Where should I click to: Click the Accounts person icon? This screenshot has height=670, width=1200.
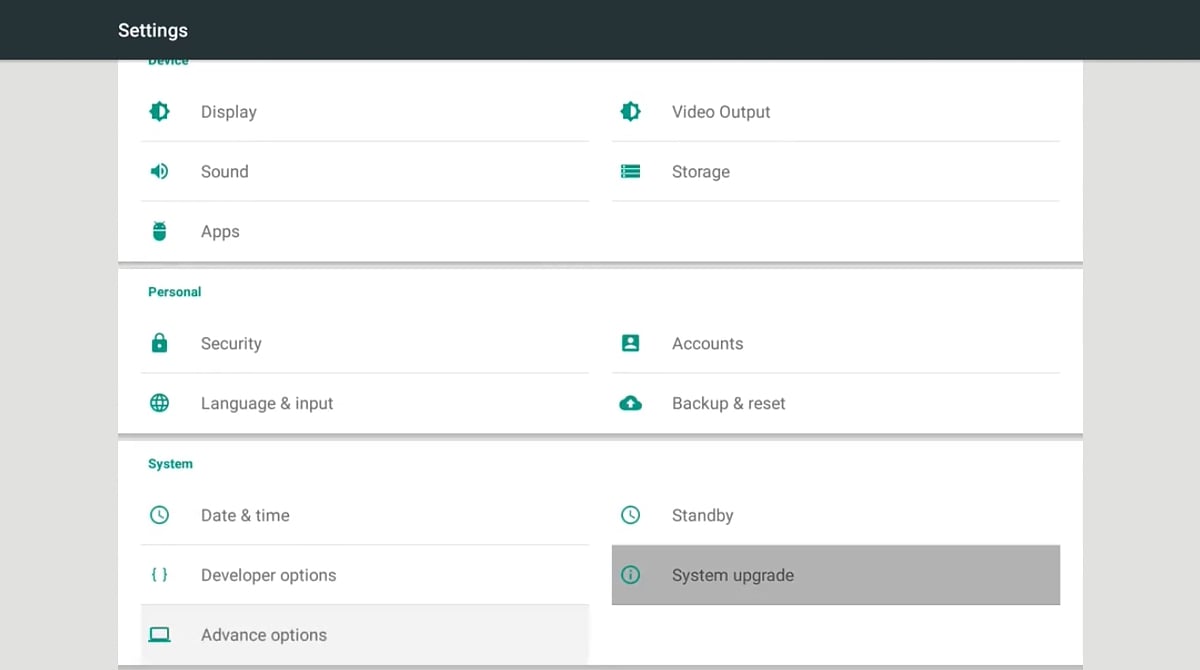pyautogui.click(x=630, y=344)
